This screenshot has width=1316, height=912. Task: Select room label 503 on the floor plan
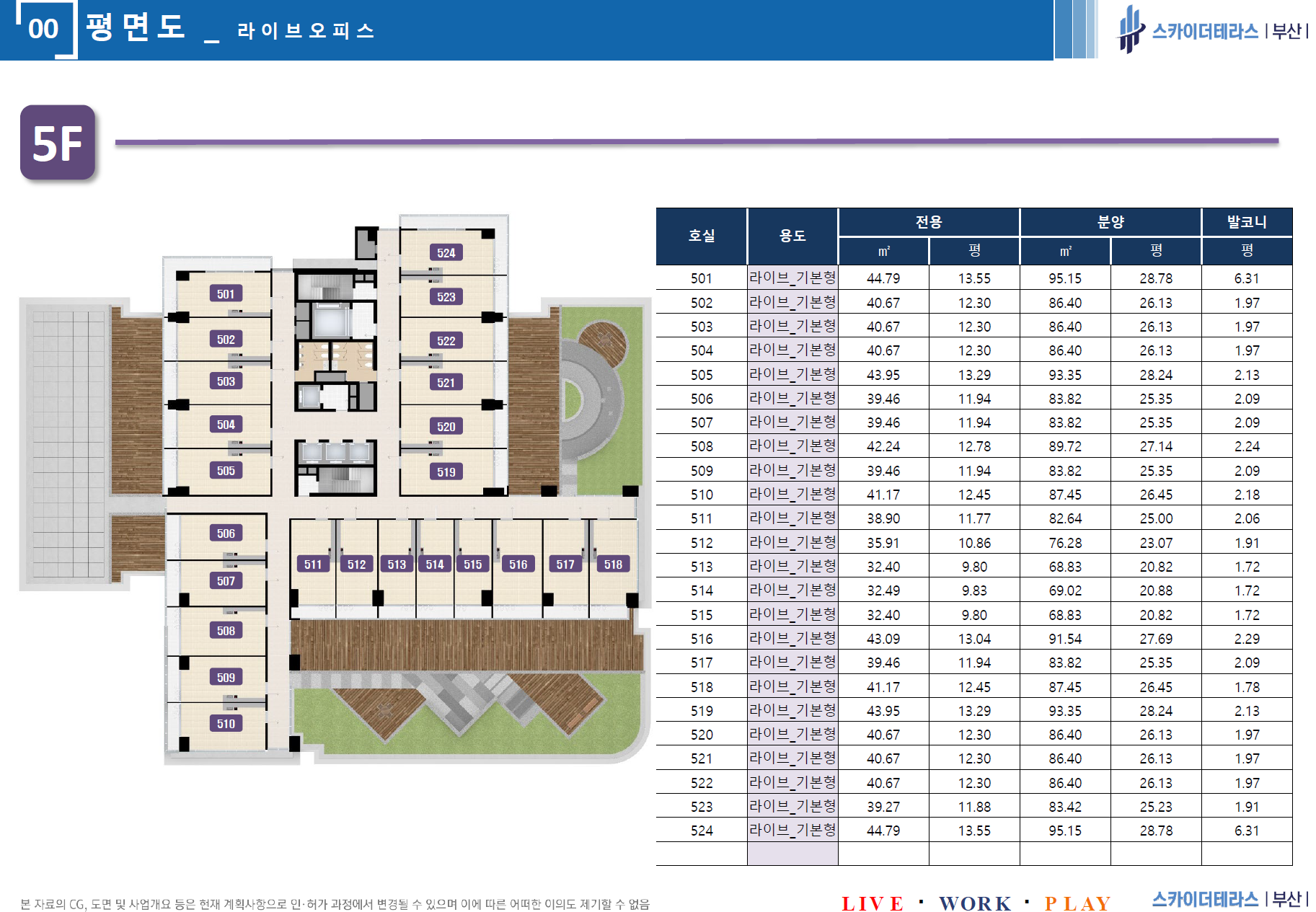(226, 381)
